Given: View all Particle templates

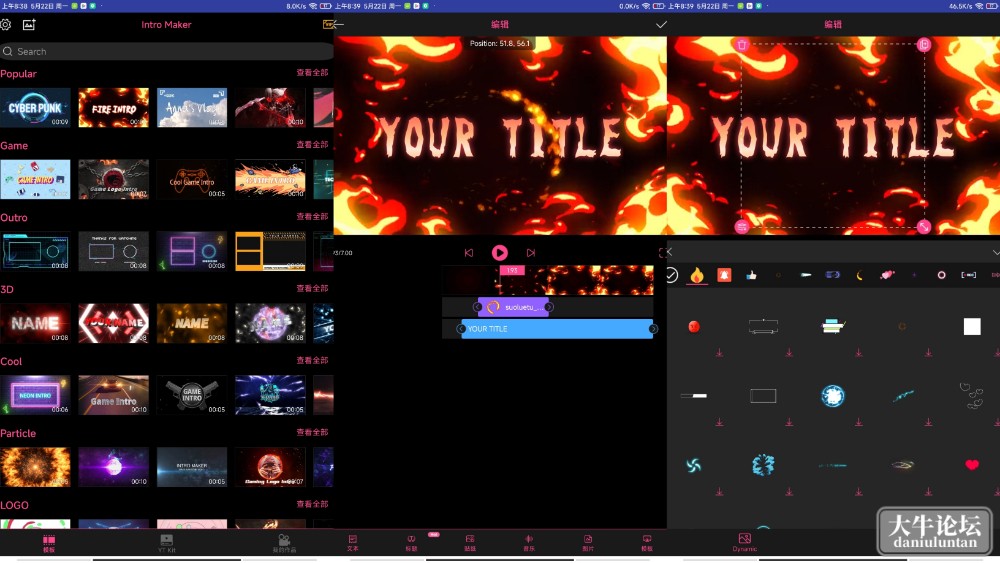Looking at the screenshot, I should 312,432.
